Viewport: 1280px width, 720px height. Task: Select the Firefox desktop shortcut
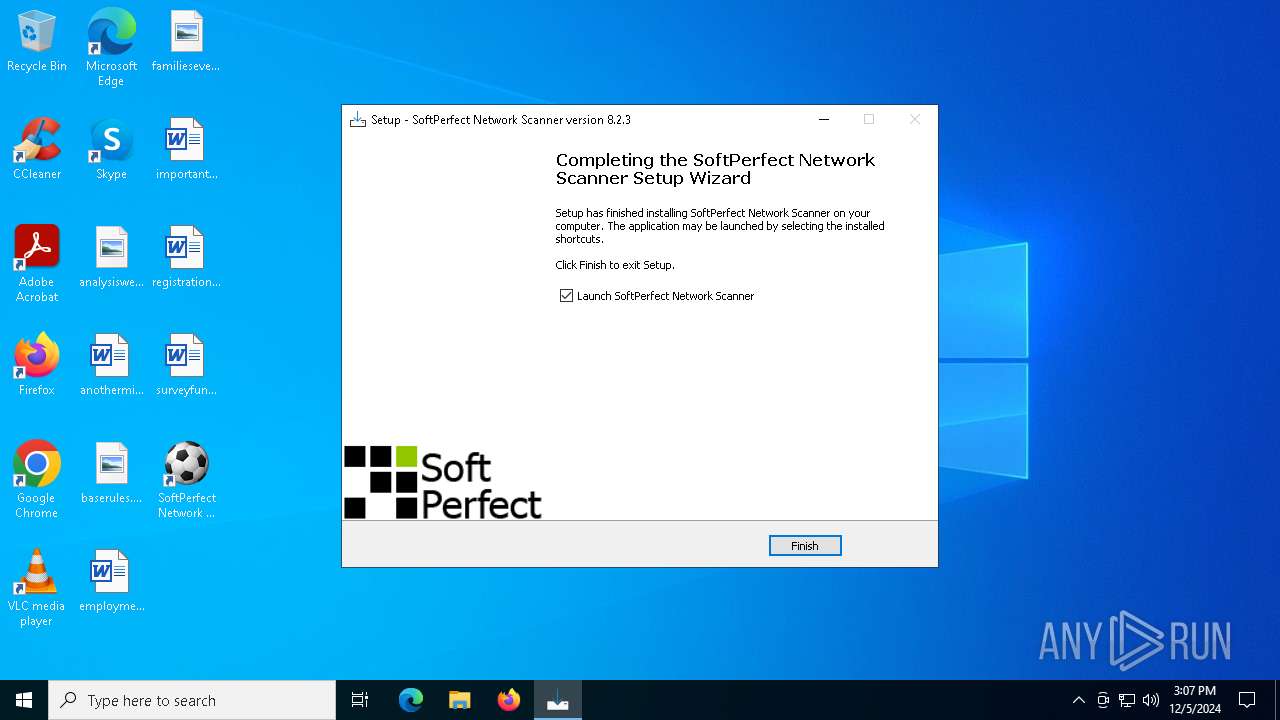(x=37, y=366)
